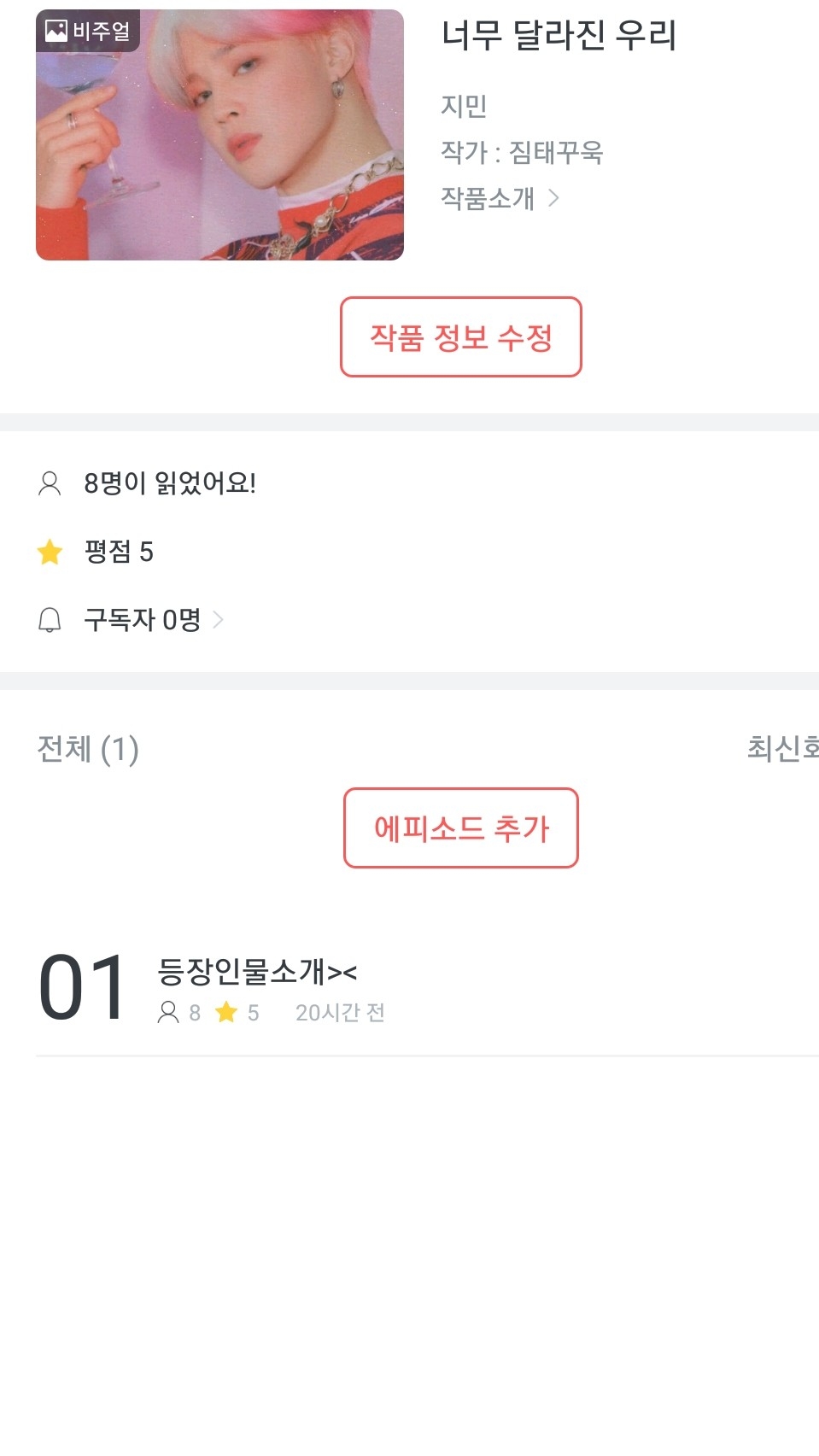The width and height of the screenshot is (819, 1456).
Task: Open subscriber list via chevron after 구독자 0명
Action: pos(218,619)
